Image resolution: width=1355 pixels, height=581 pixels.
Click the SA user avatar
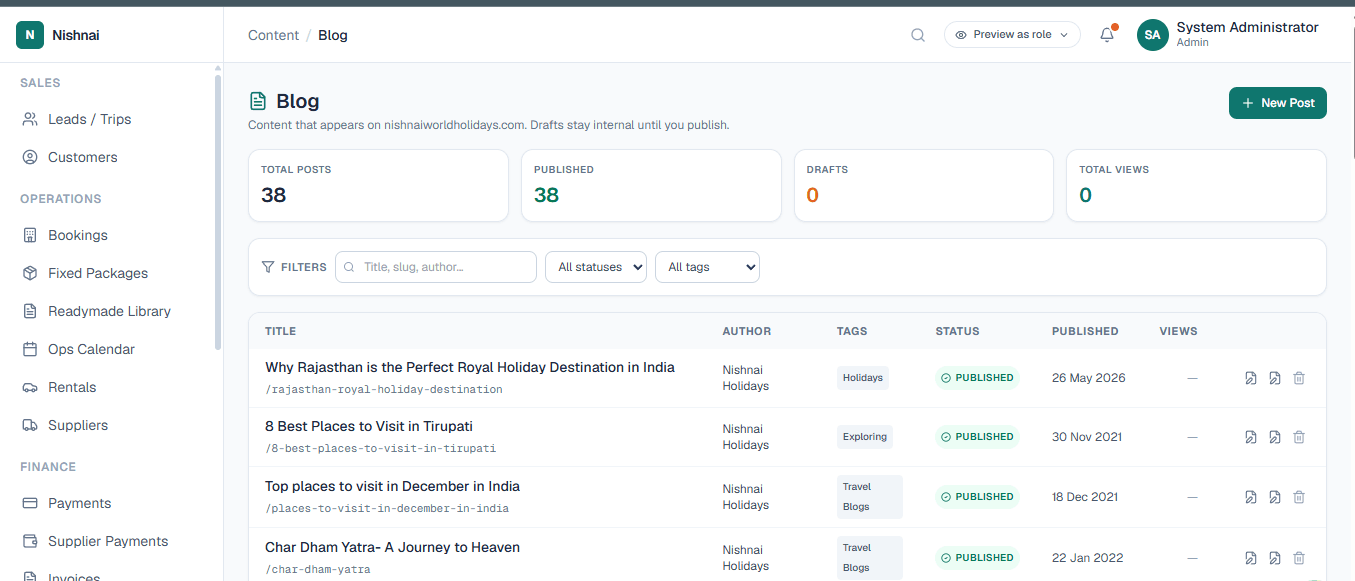(x=1153, y=35)
